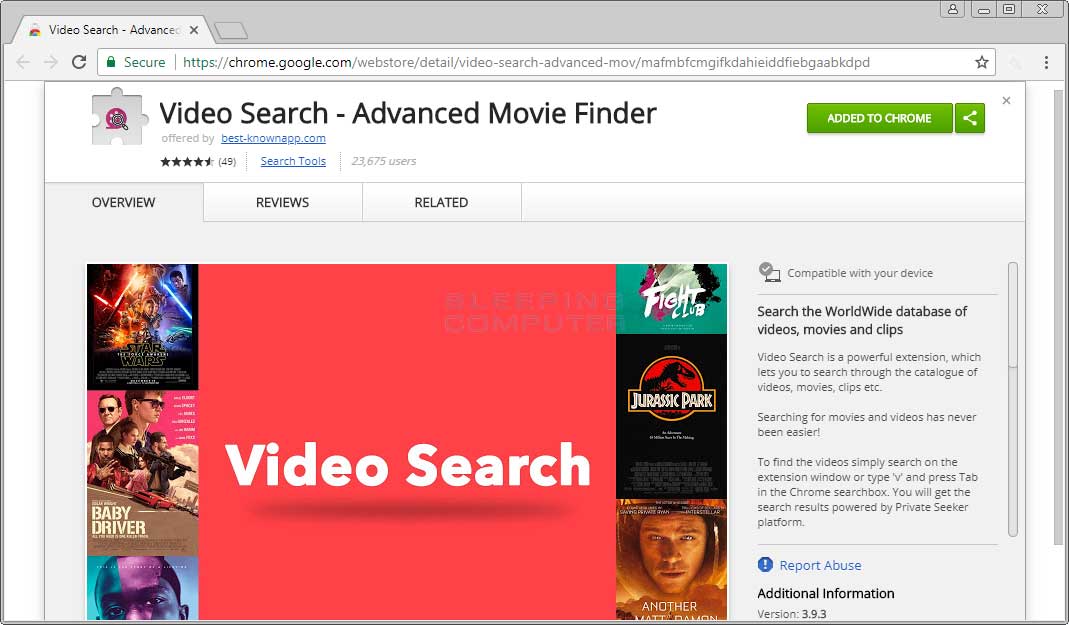Click the Report Abuse link
1069x625 pixels.
coord(820,566)
